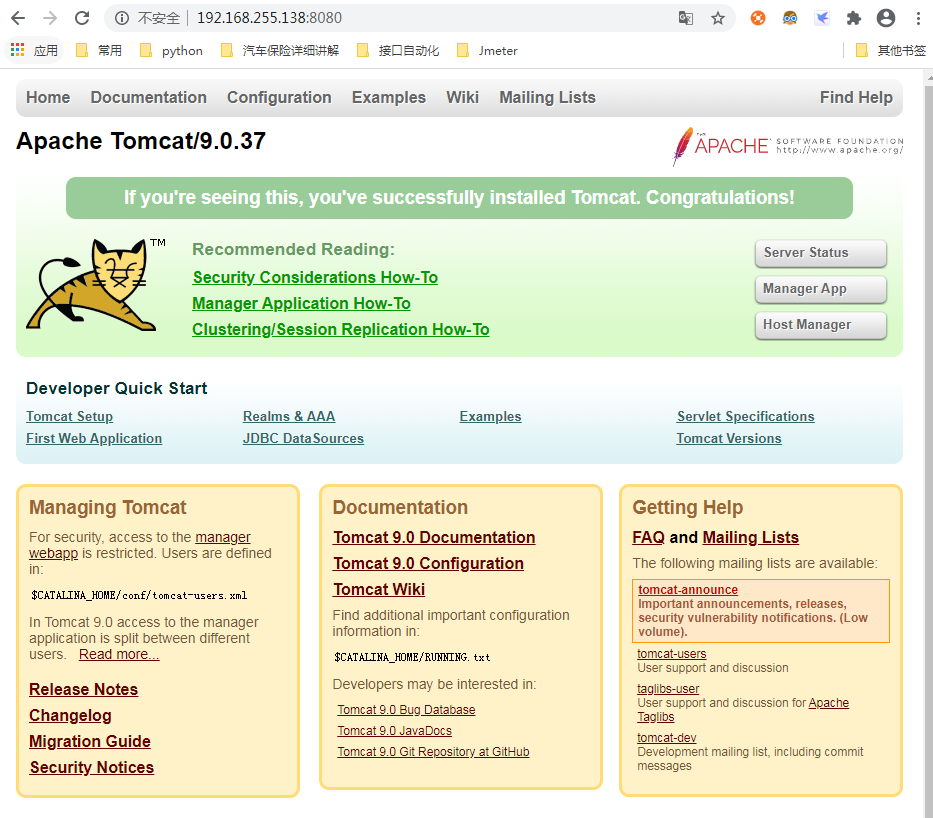Open Tomcat 9.0 JavaDocs link
933x818 pixels.
coord(395,731)
